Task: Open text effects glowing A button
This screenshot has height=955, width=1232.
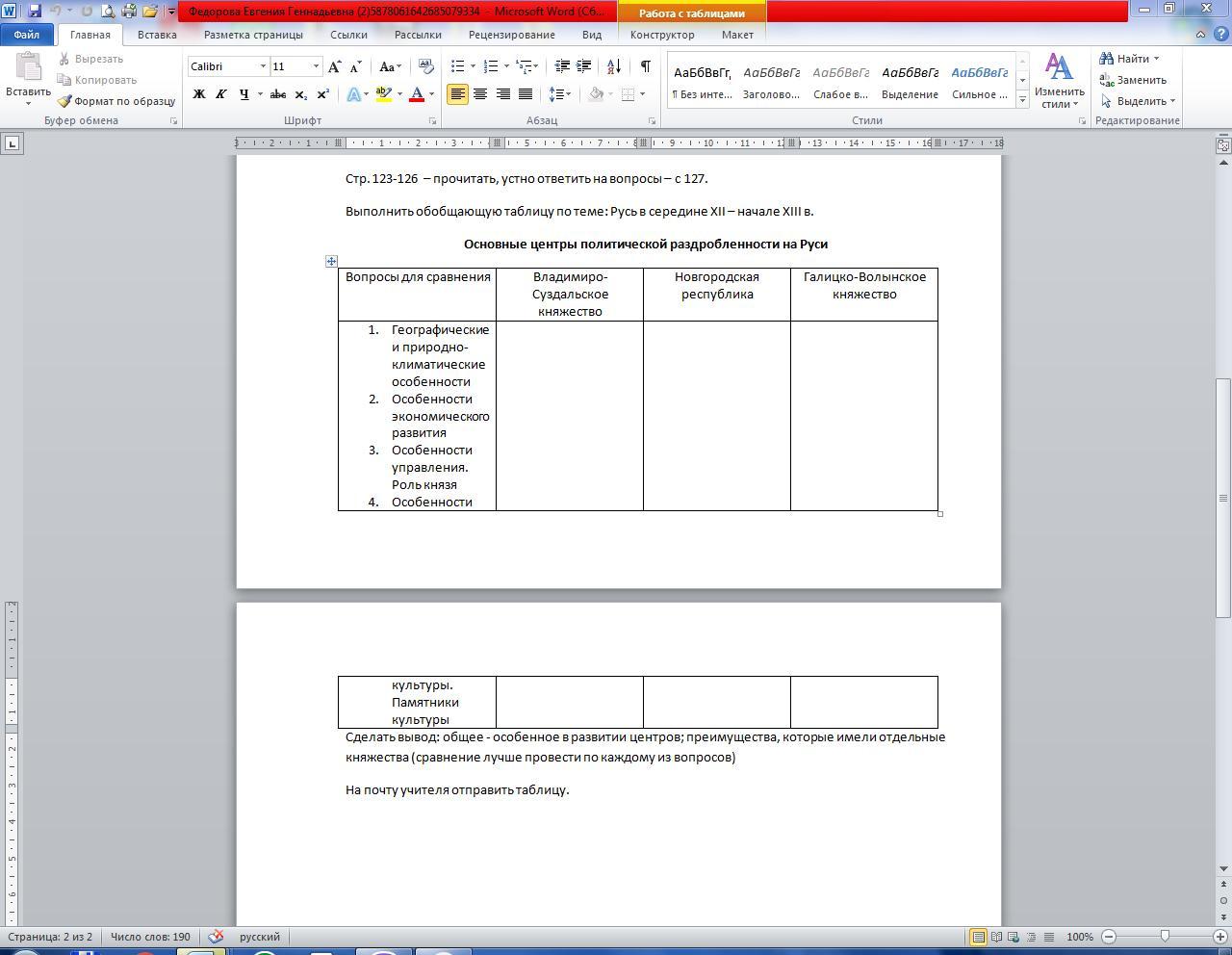Action: point(353,94)
